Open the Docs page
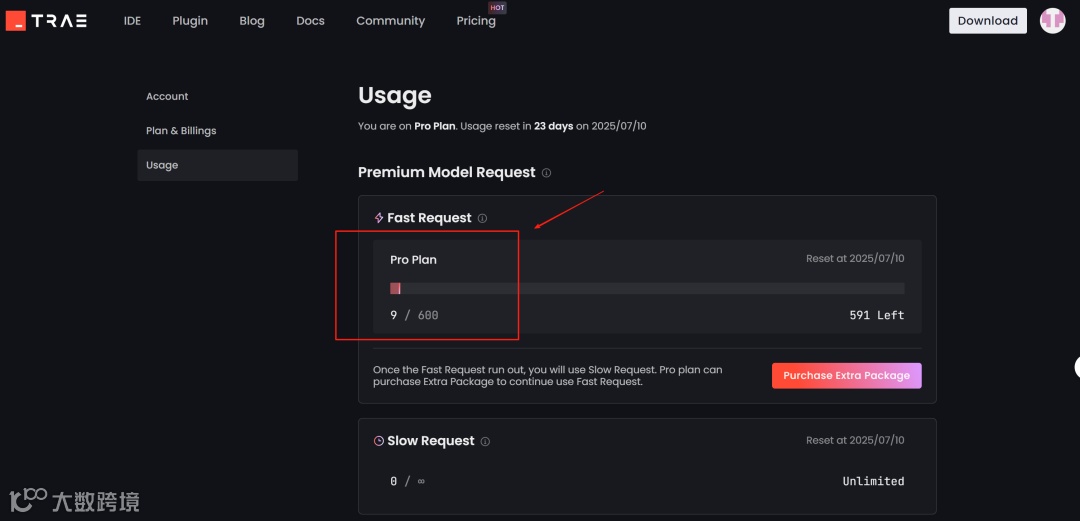Screen dimensions: 1080x521 tap(310, 21)
